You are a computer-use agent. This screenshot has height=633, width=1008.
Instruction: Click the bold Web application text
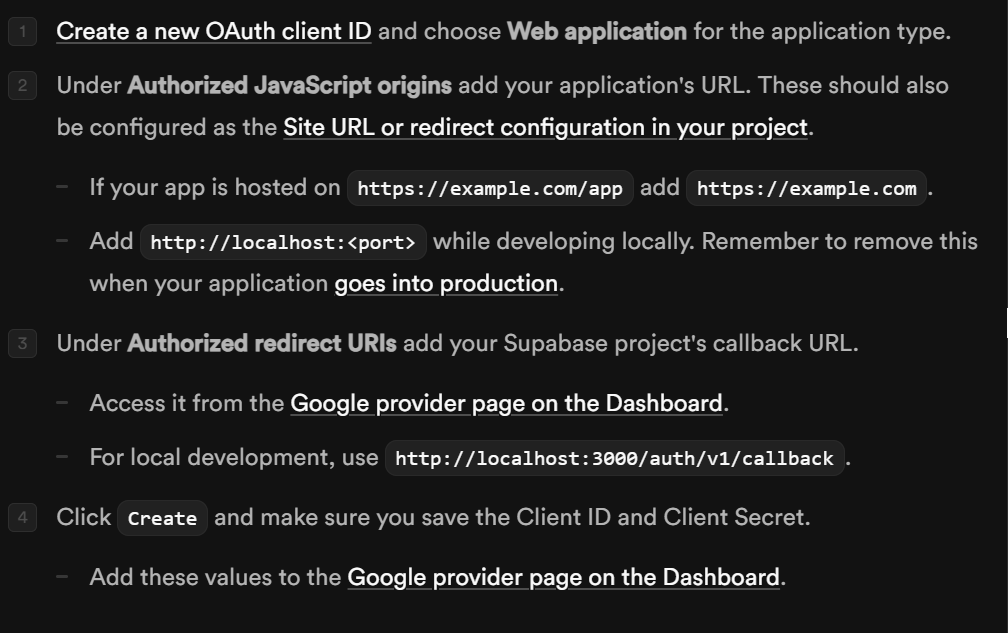pos(597,31)
